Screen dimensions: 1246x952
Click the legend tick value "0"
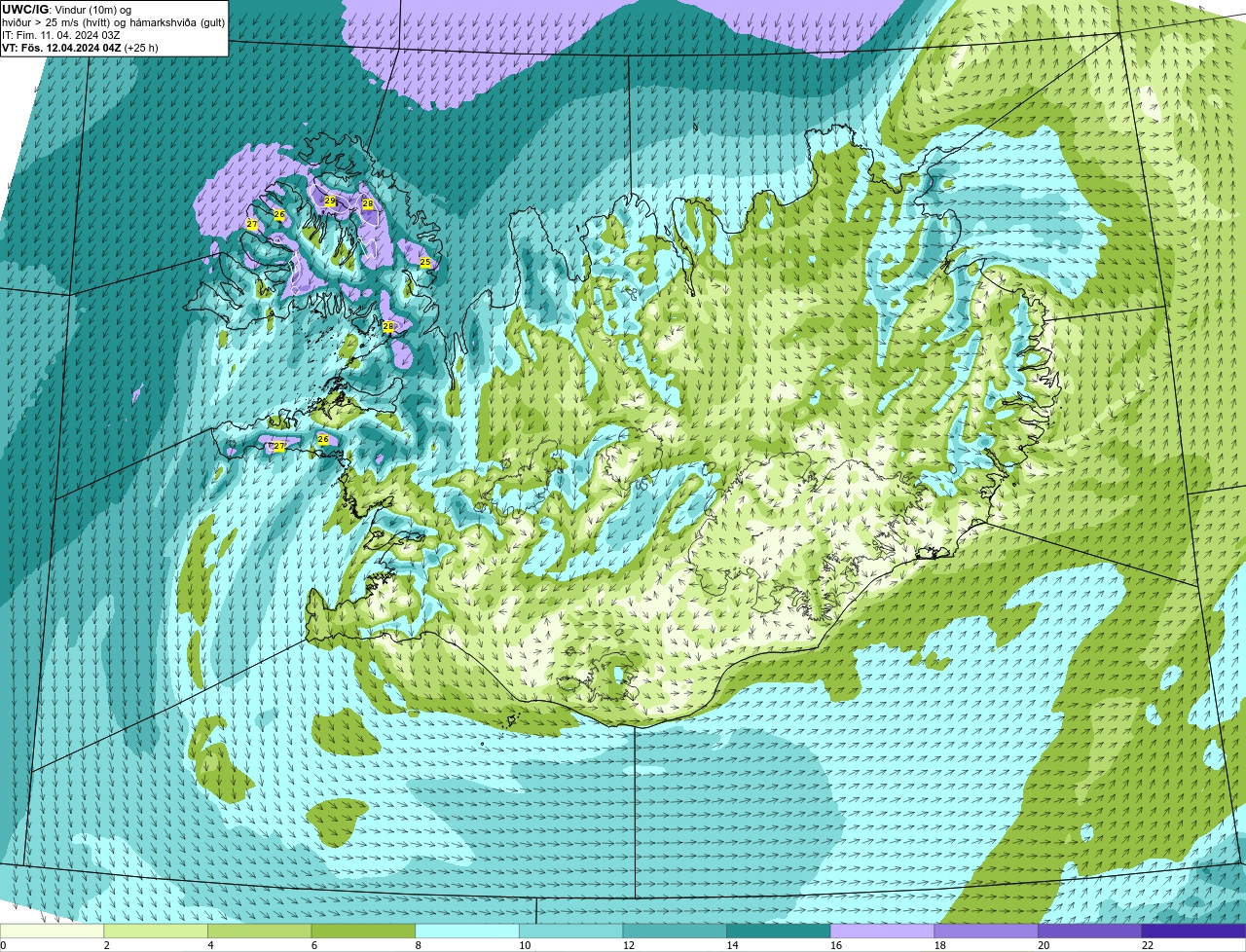[x=3, y=945]
